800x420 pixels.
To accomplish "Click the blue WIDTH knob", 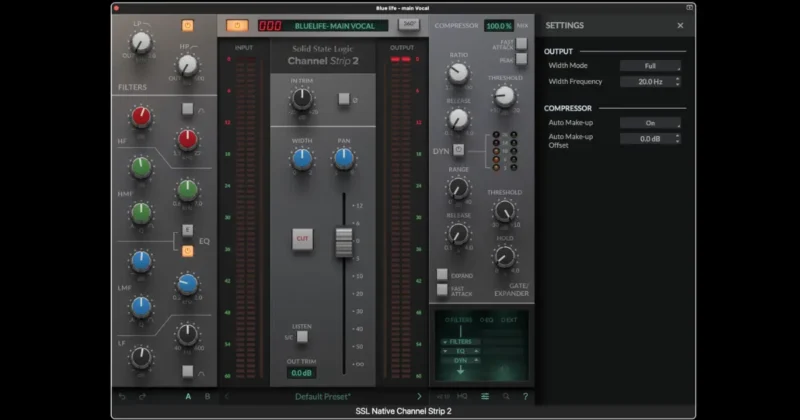I will 302,159.
